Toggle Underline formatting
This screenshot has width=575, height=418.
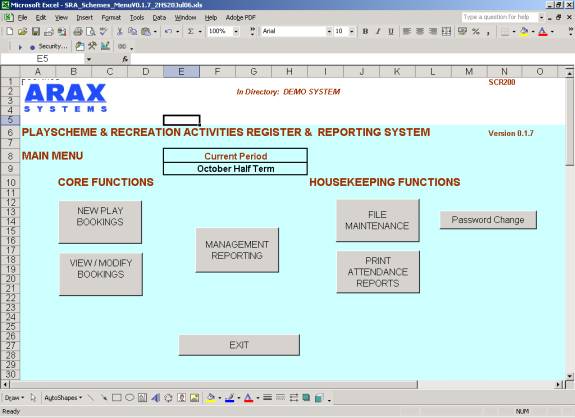coord(391,32)
